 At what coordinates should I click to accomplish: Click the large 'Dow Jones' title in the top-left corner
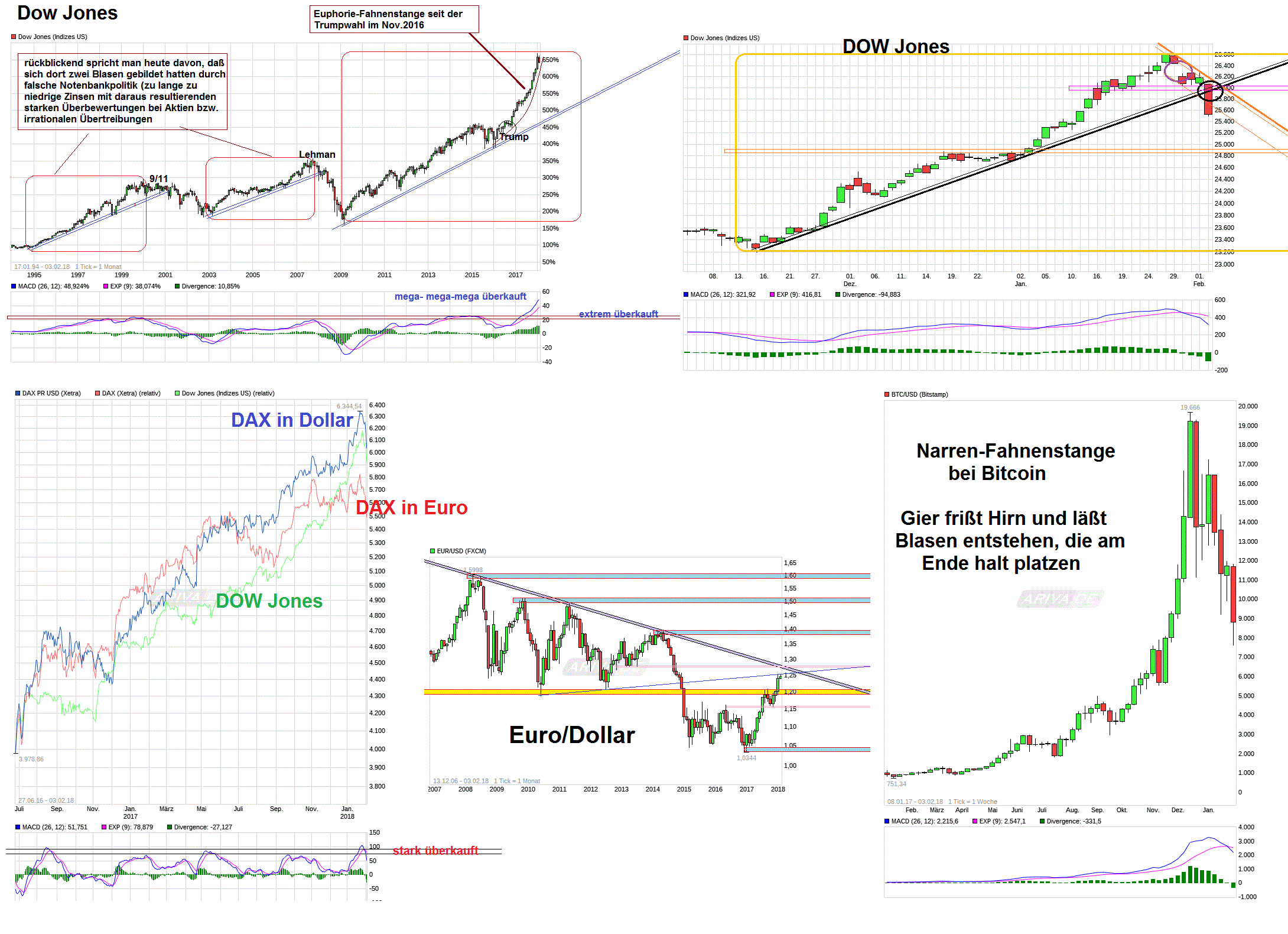point(67,13)
